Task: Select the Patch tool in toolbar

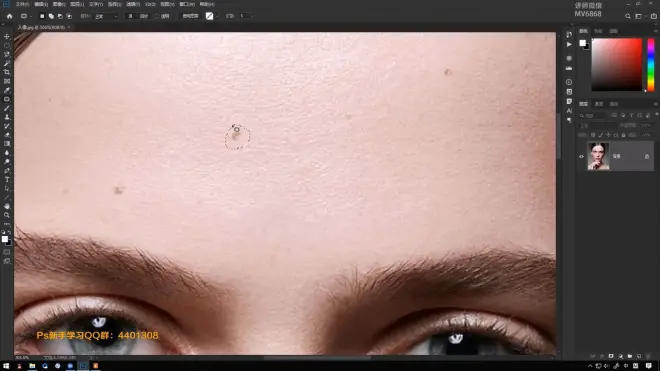Action: pos(7,99)
